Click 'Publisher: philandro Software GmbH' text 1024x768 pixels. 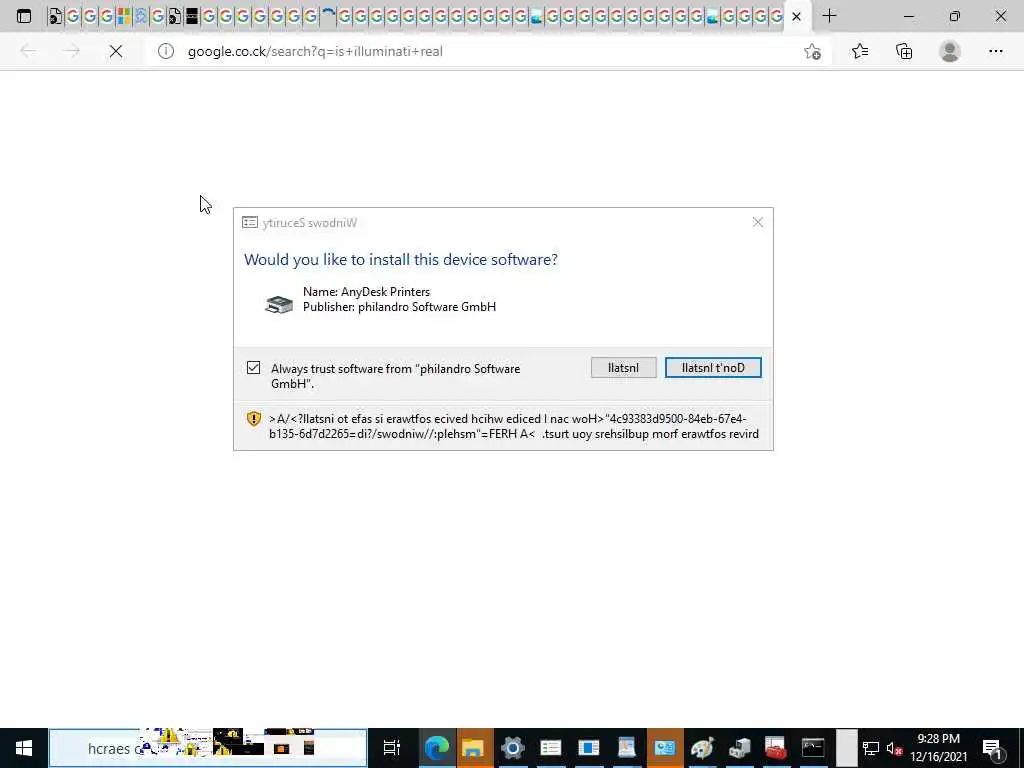coord(399,307)
